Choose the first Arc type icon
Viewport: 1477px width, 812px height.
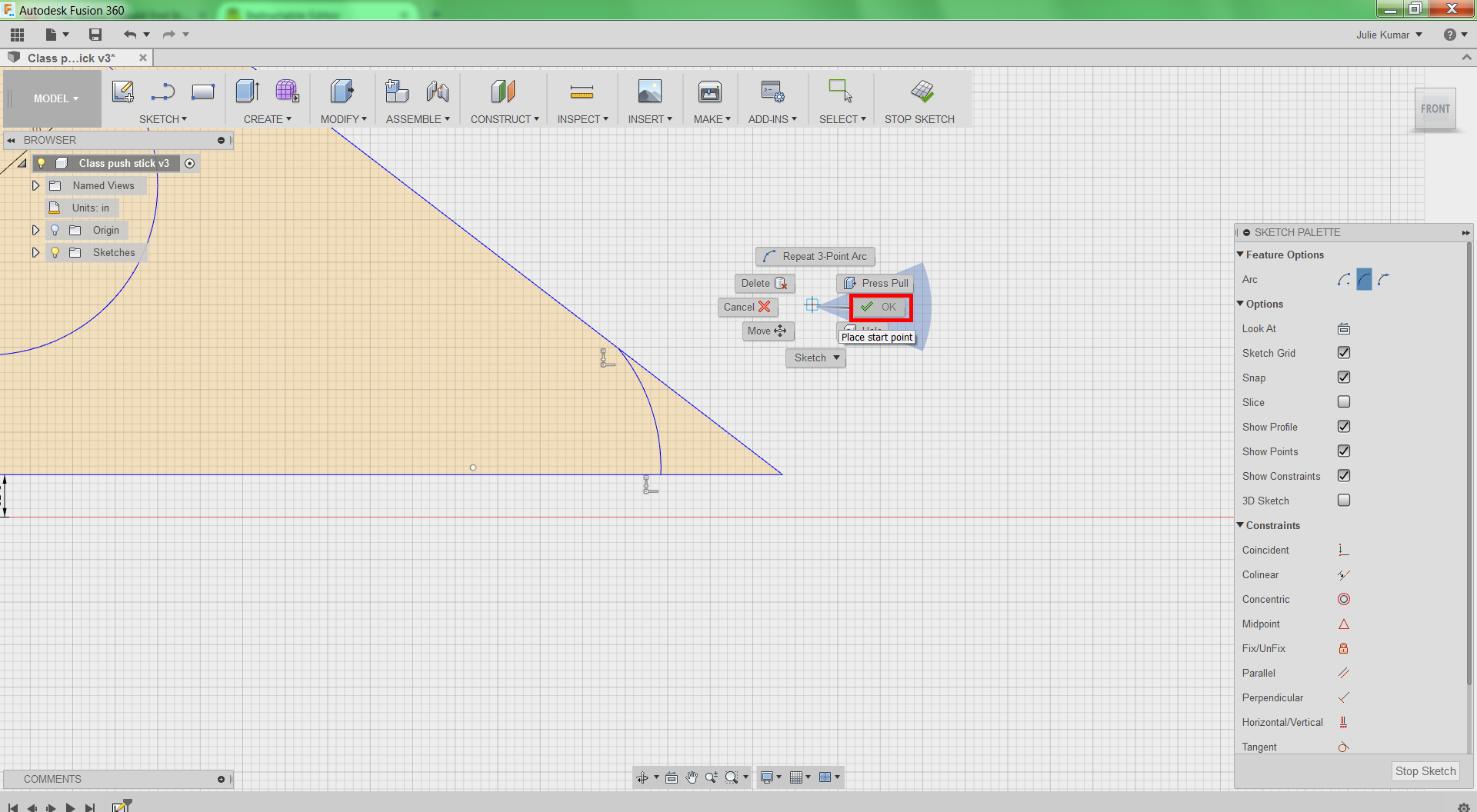(x=1344, y=280)
